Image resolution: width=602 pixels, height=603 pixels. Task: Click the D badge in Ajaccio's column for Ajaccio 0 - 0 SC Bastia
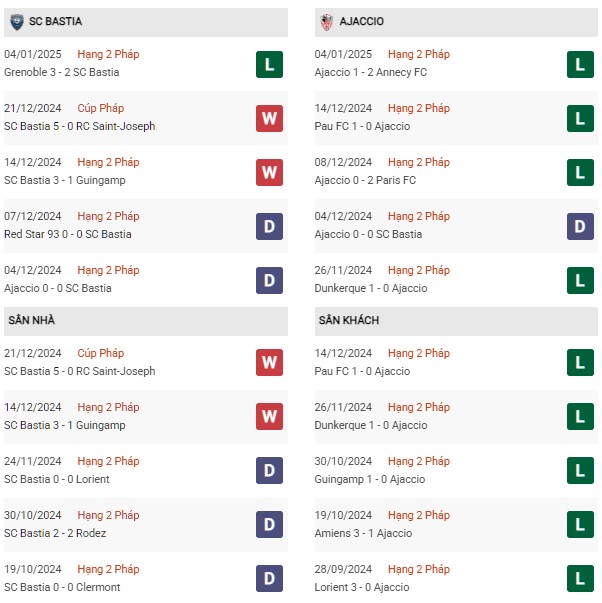click(580, 227)
